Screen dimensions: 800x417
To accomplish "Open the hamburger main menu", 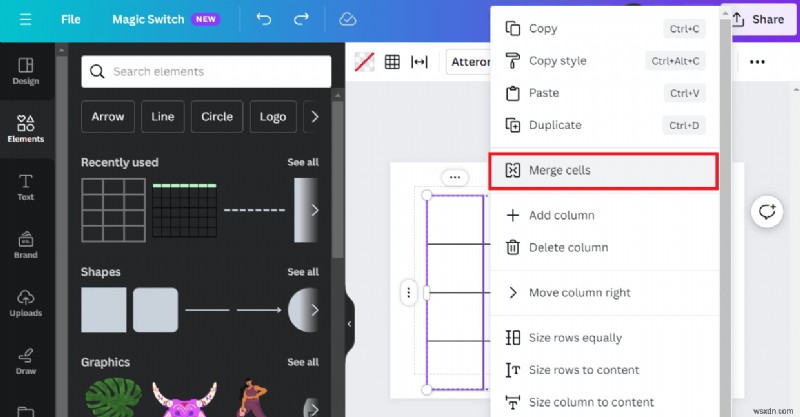I will pos(25,19).
